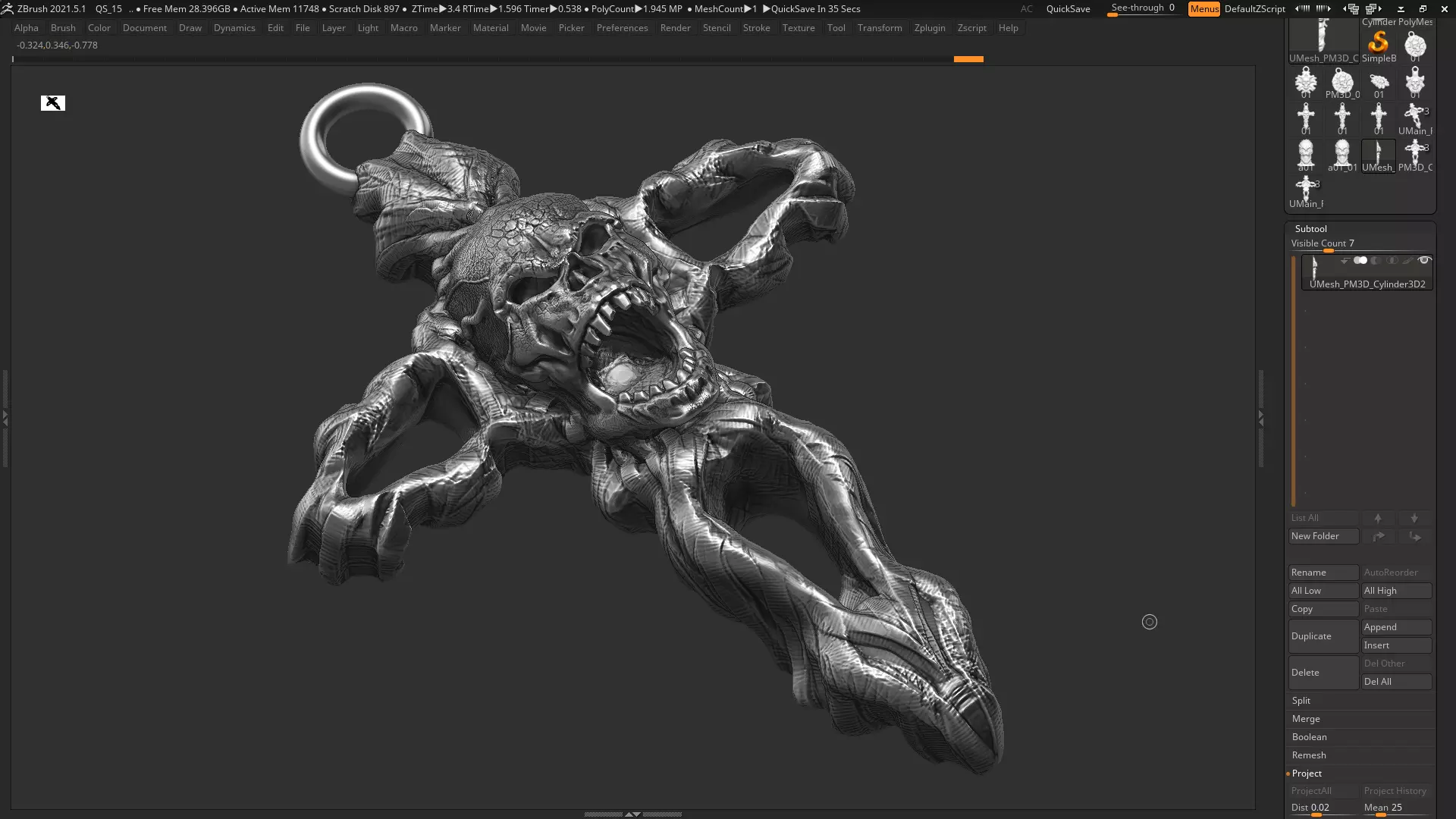
Task: Open the Render menu
Action: pyautogui.click(x=675, y=28)
